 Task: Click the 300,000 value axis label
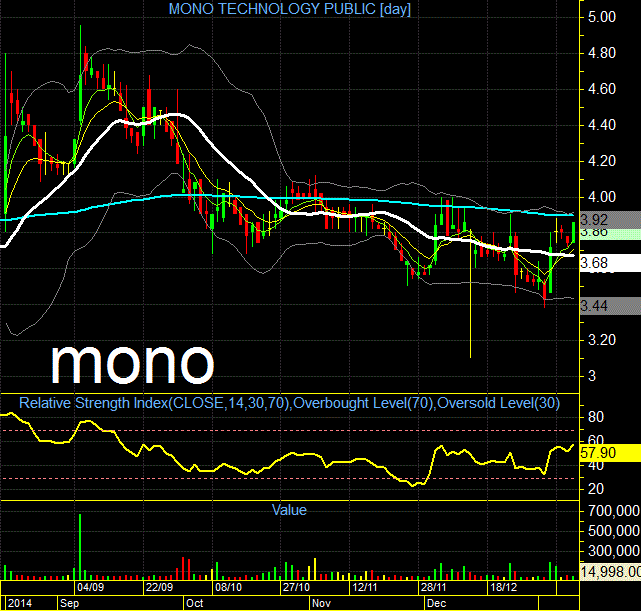point(614,551)
